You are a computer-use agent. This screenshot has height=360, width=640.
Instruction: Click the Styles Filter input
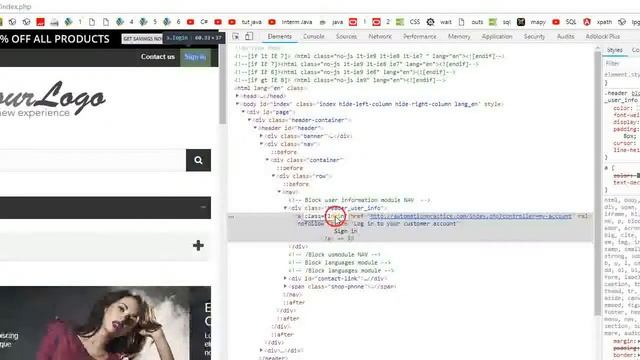622,64
